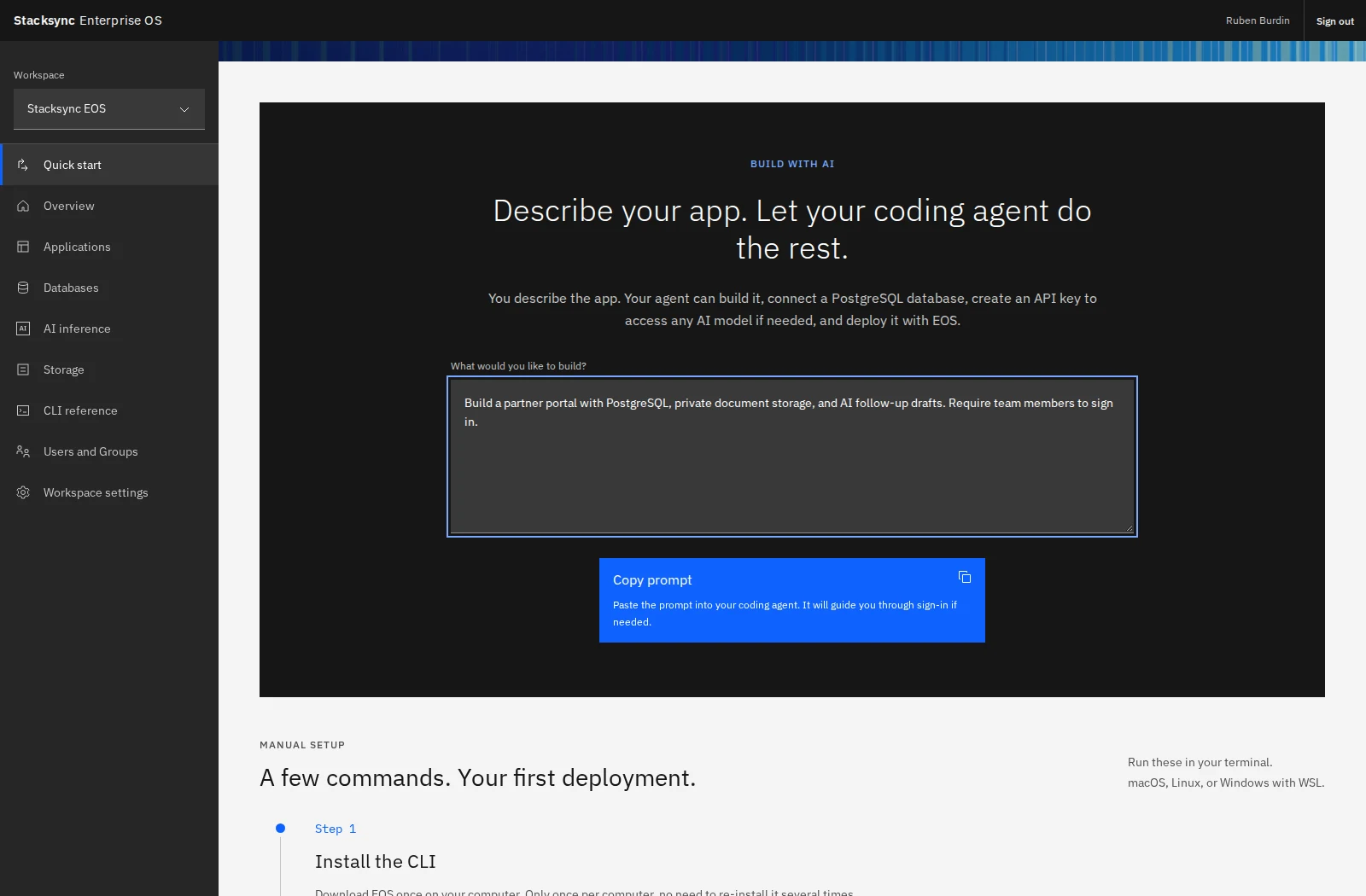
Task: Click the 'Step 1' label
Action: (336, 829)
